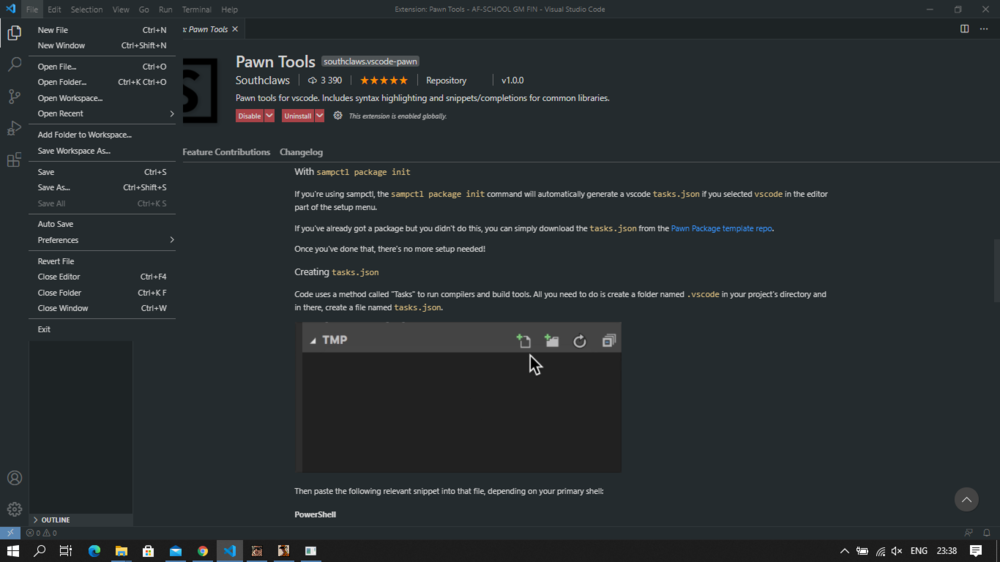Open the editor More Actions ellipsis

click(984, 29)
